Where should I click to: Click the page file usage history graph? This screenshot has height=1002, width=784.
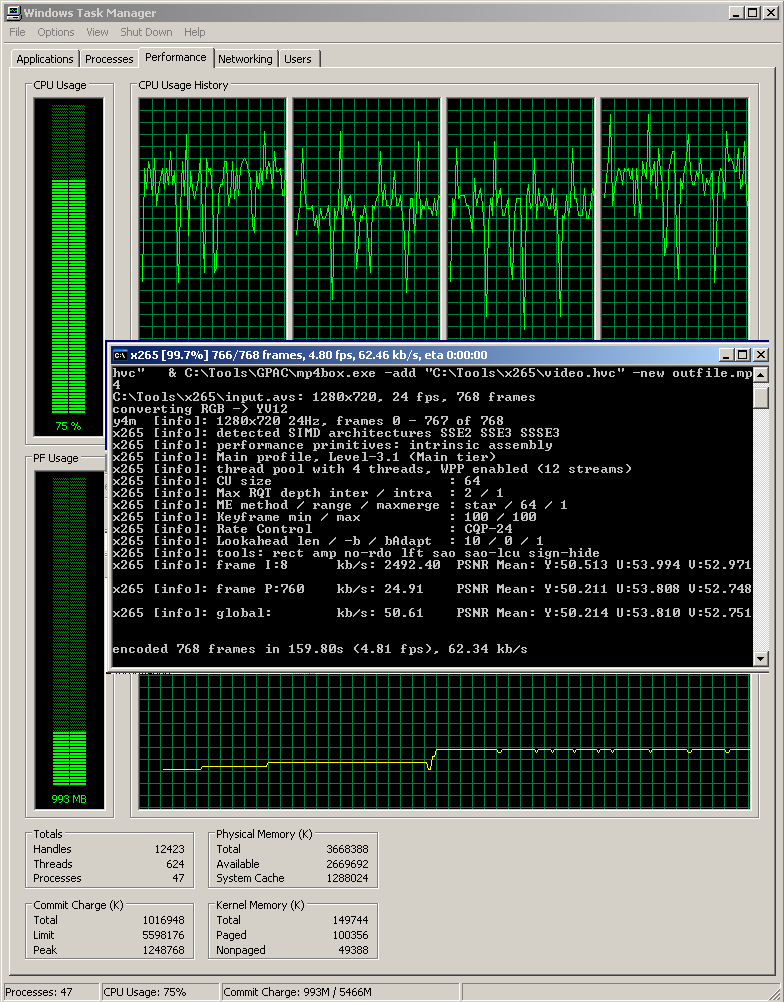coord(444,741)
